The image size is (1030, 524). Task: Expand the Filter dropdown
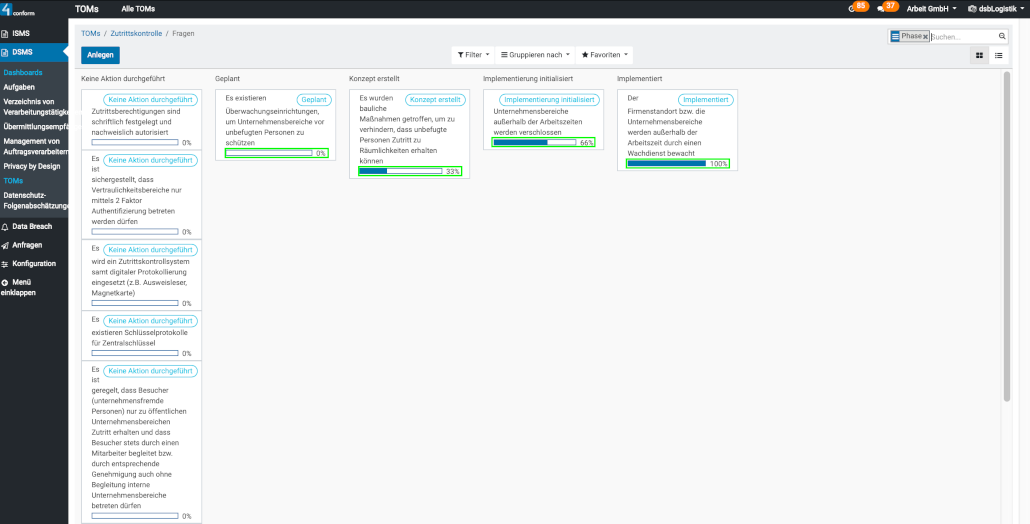pyautogui.click(x=471, y=55)
